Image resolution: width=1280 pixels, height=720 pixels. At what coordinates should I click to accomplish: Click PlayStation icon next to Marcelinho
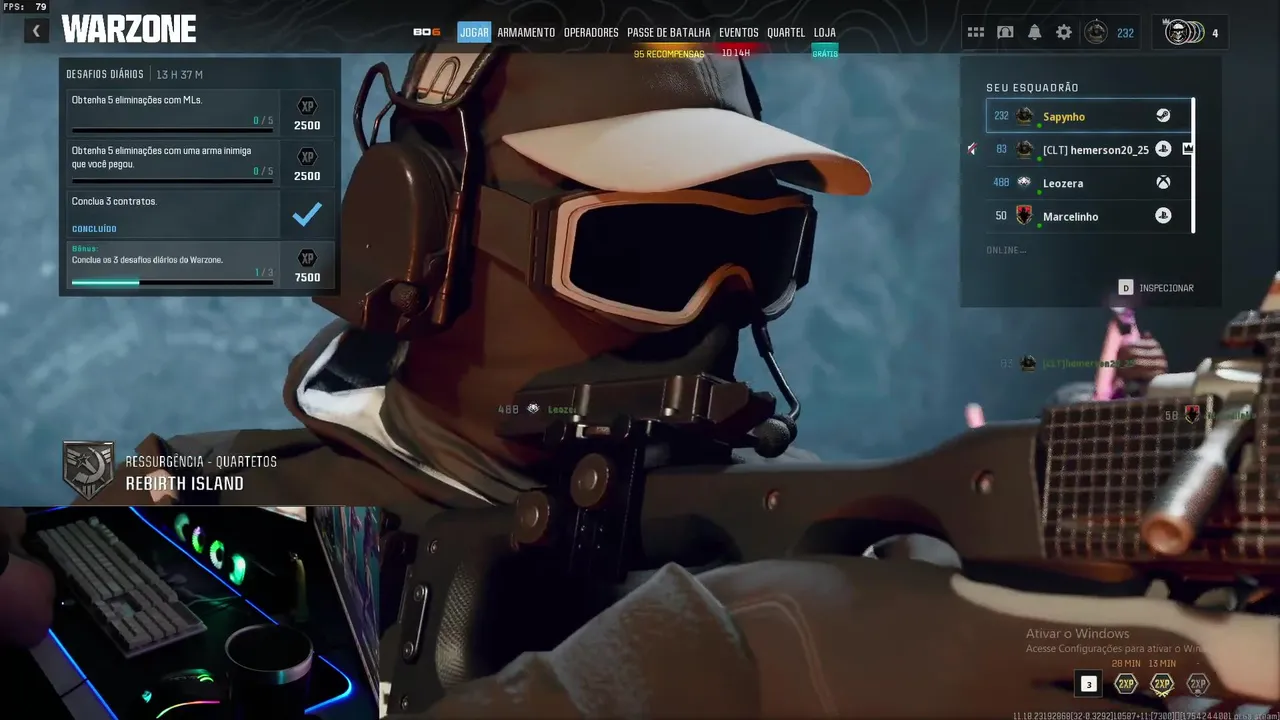pyautogui.click(x=1163, y=215)
